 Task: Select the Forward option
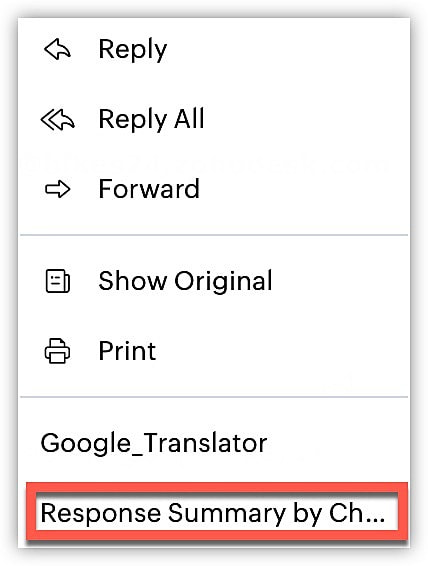tap(214, 189)
